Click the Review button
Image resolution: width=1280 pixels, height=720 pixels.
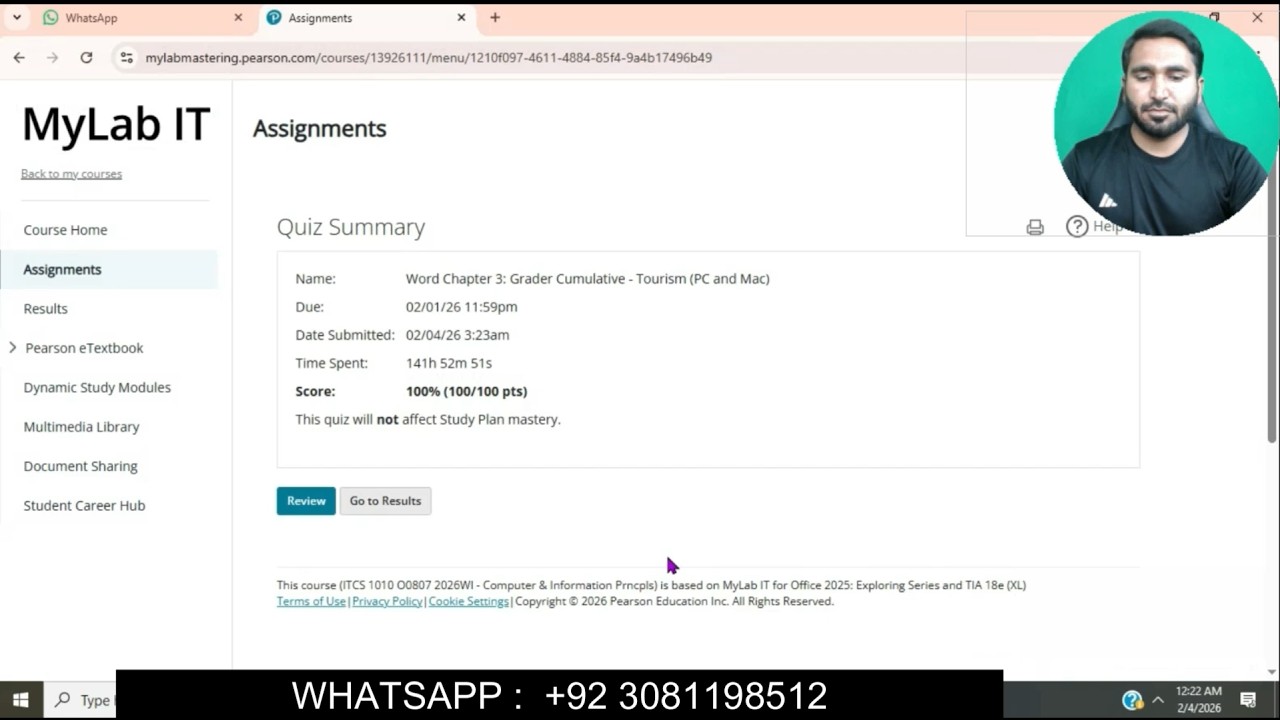click(x=306, y=501)
